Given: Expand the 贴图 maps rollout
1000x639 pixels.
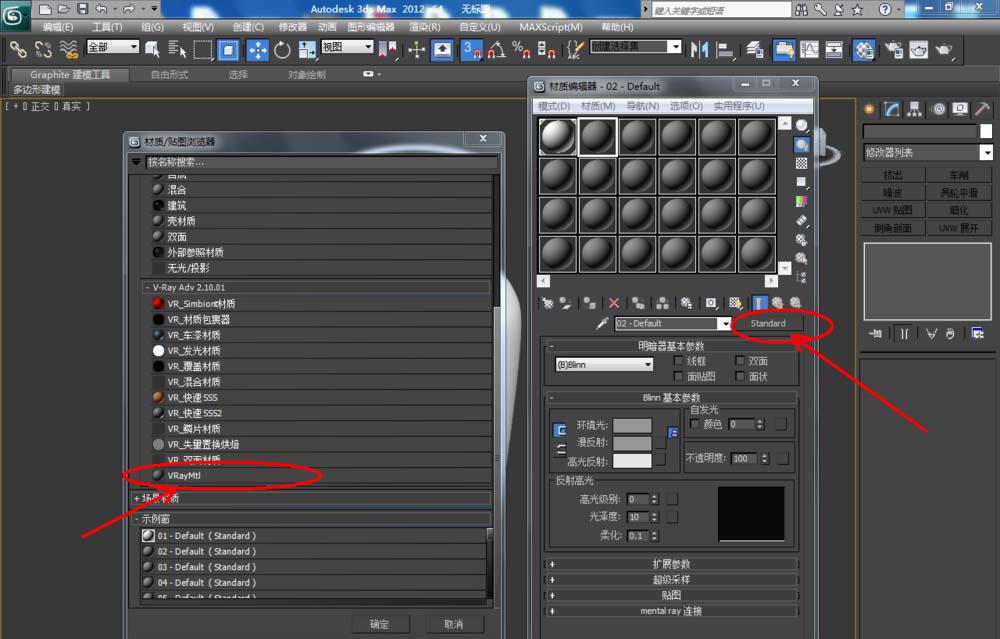Looking at the screenshot, I should coord(671,595).
